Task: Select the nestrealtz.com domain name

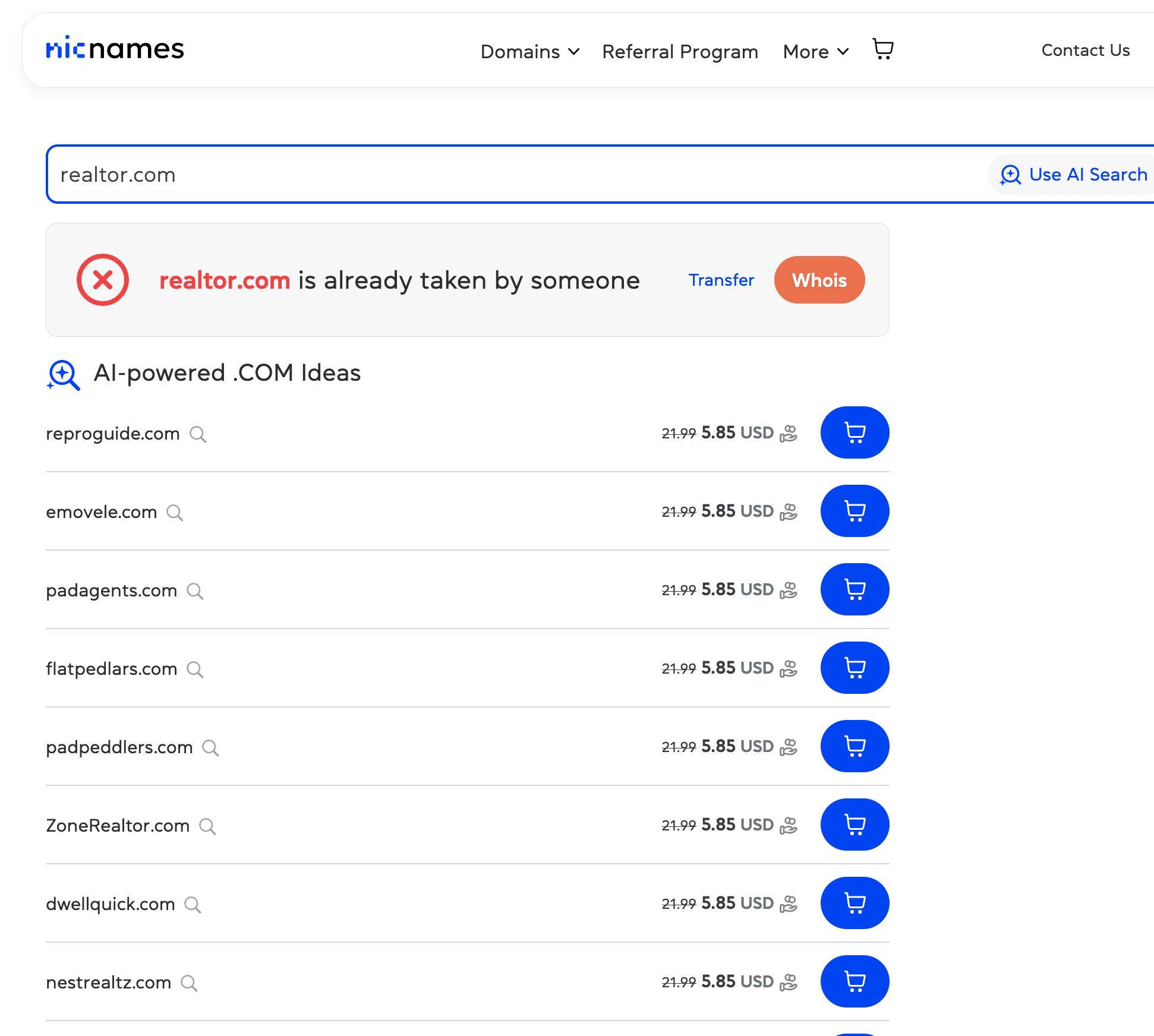Action: click(109, 983)
